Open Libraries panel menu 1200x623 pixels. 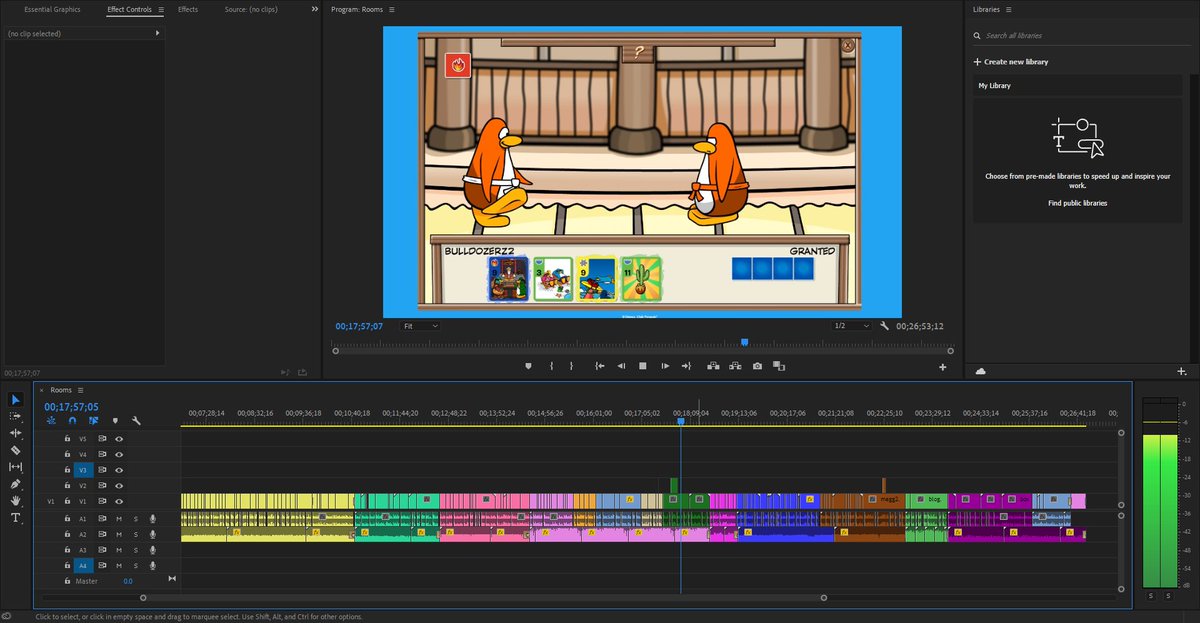(1009, 9)
